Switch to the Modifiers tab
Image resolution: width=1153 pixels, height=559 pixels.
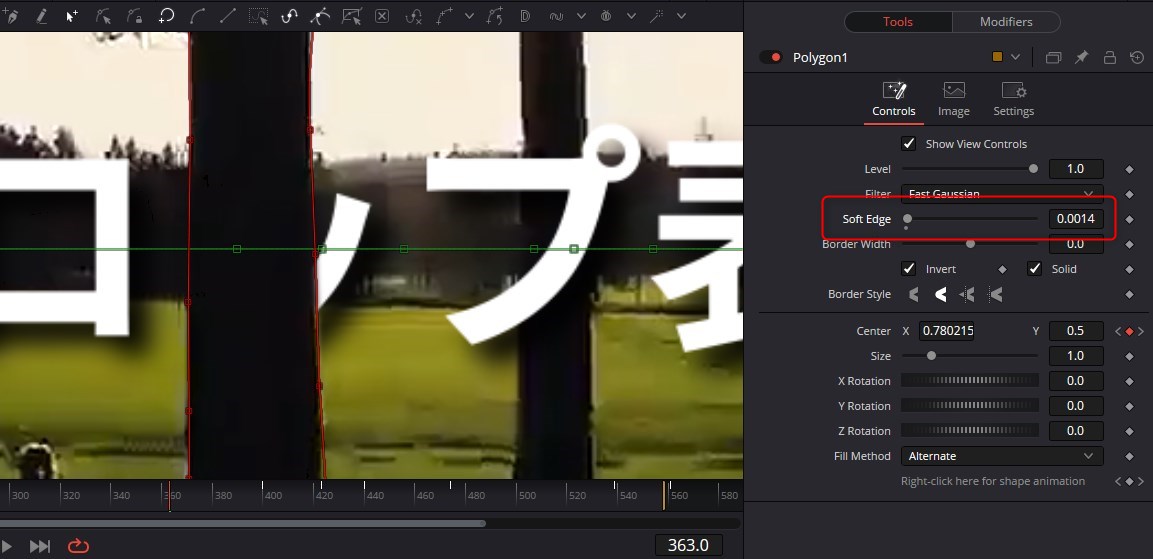[1006, 22]
